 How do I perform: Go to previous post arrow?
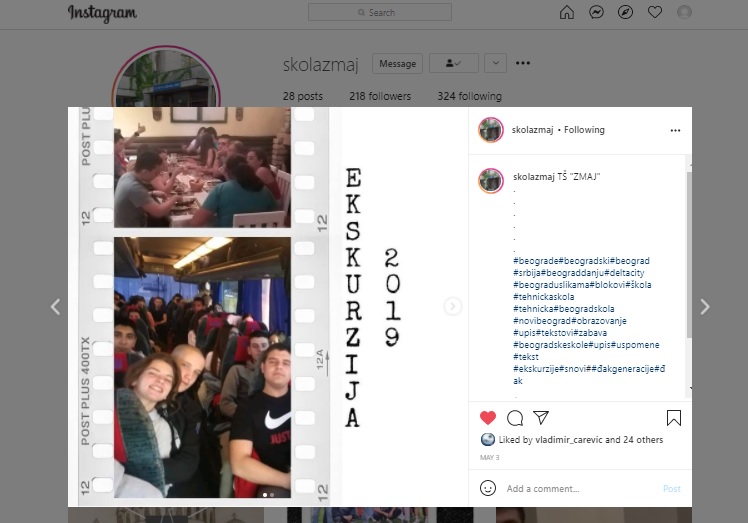(x=55, y=307)
